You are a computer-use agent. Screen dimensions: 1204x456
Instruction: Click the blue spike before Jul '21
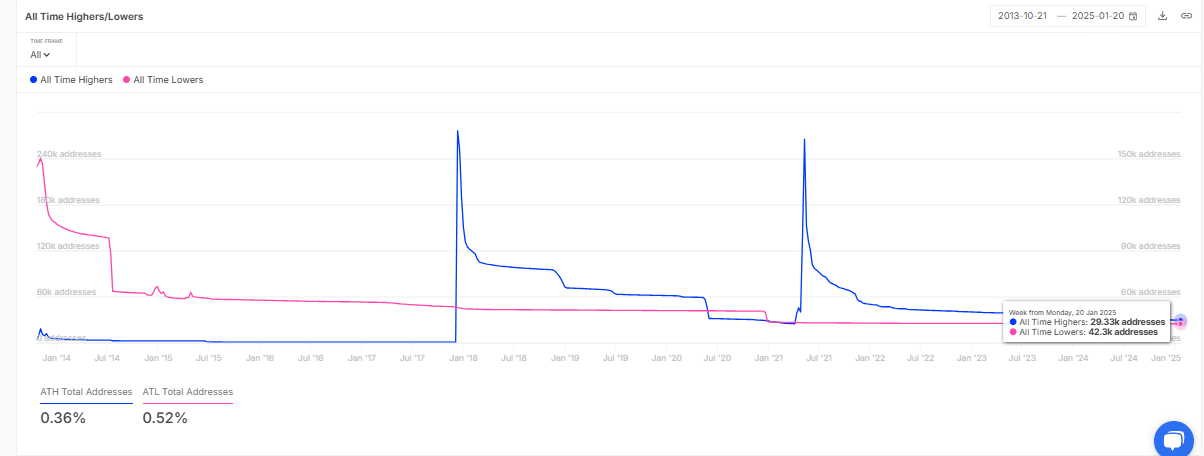click(804, 140)
